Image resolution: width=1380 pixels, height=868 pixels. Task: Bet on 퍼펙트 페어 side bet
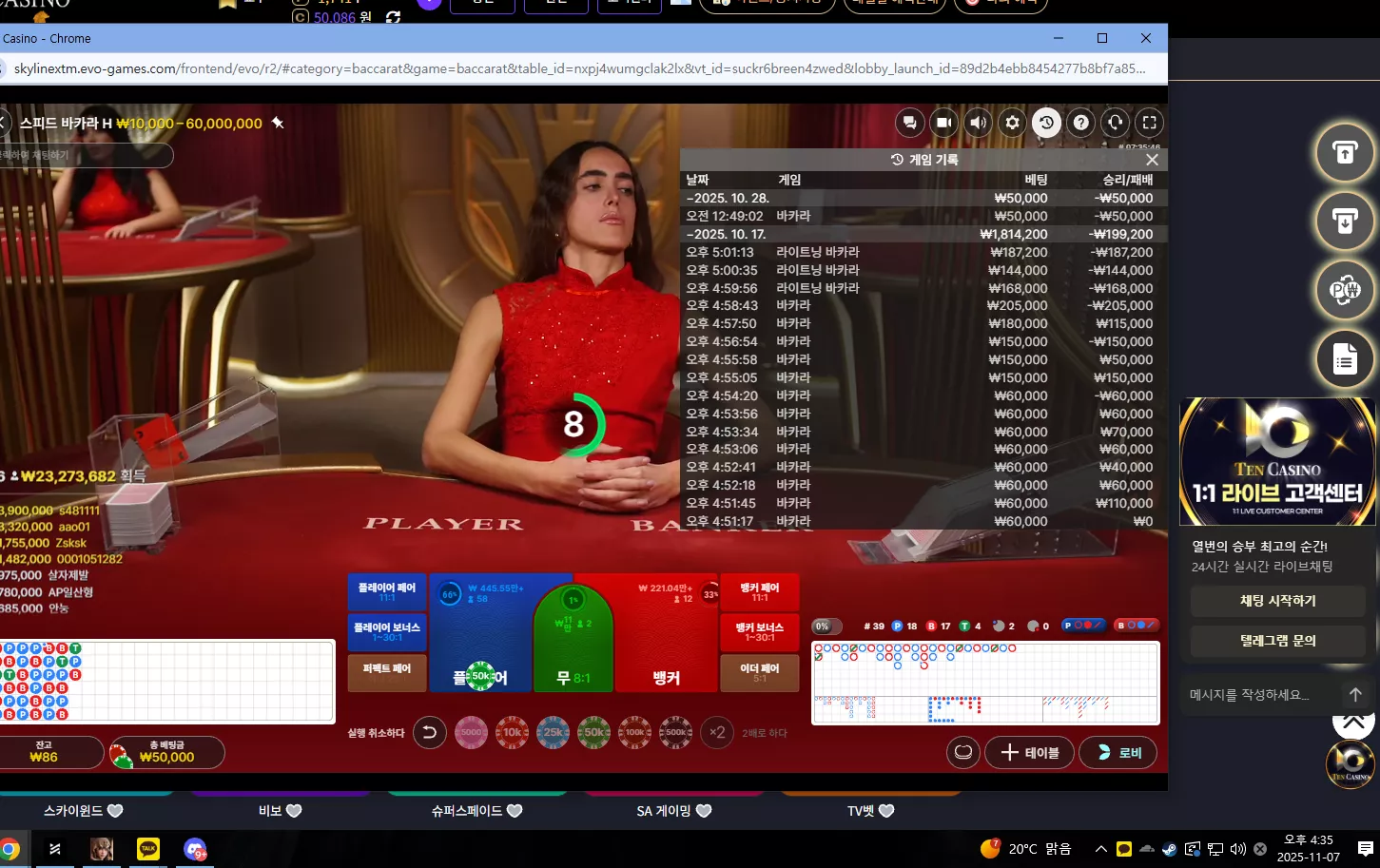coord(387,672)
